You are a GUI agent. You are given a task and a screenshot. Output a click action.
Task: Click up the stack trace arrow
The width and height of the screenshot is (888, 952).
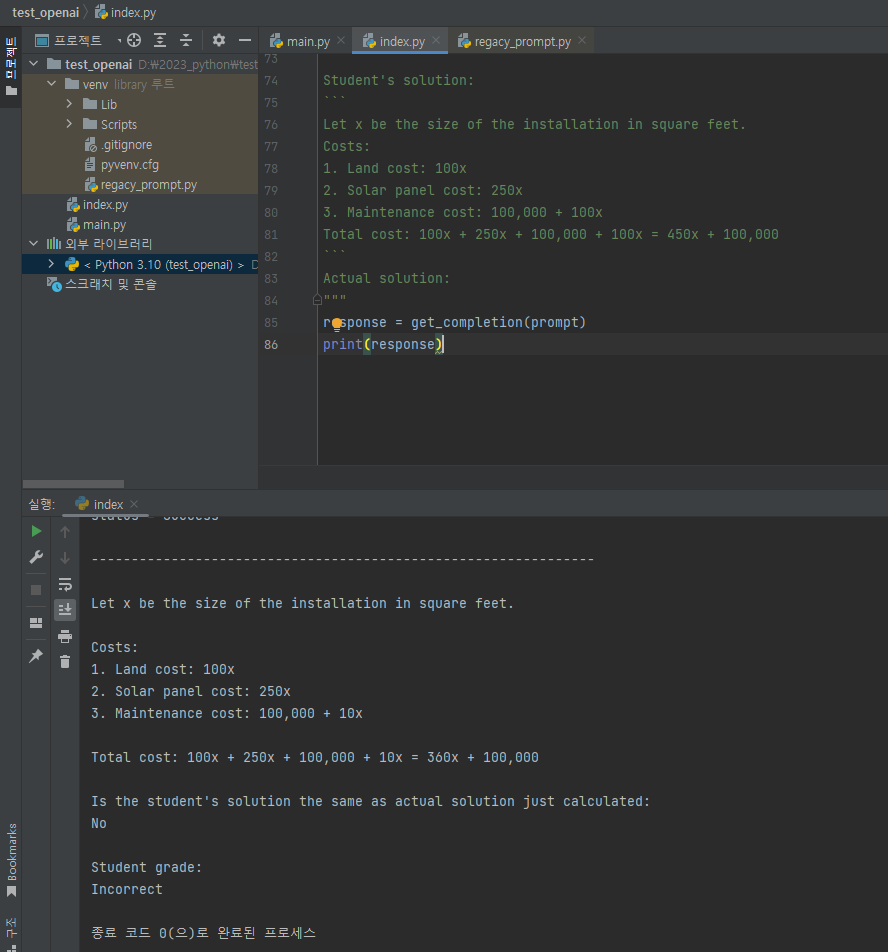point(65,532)
